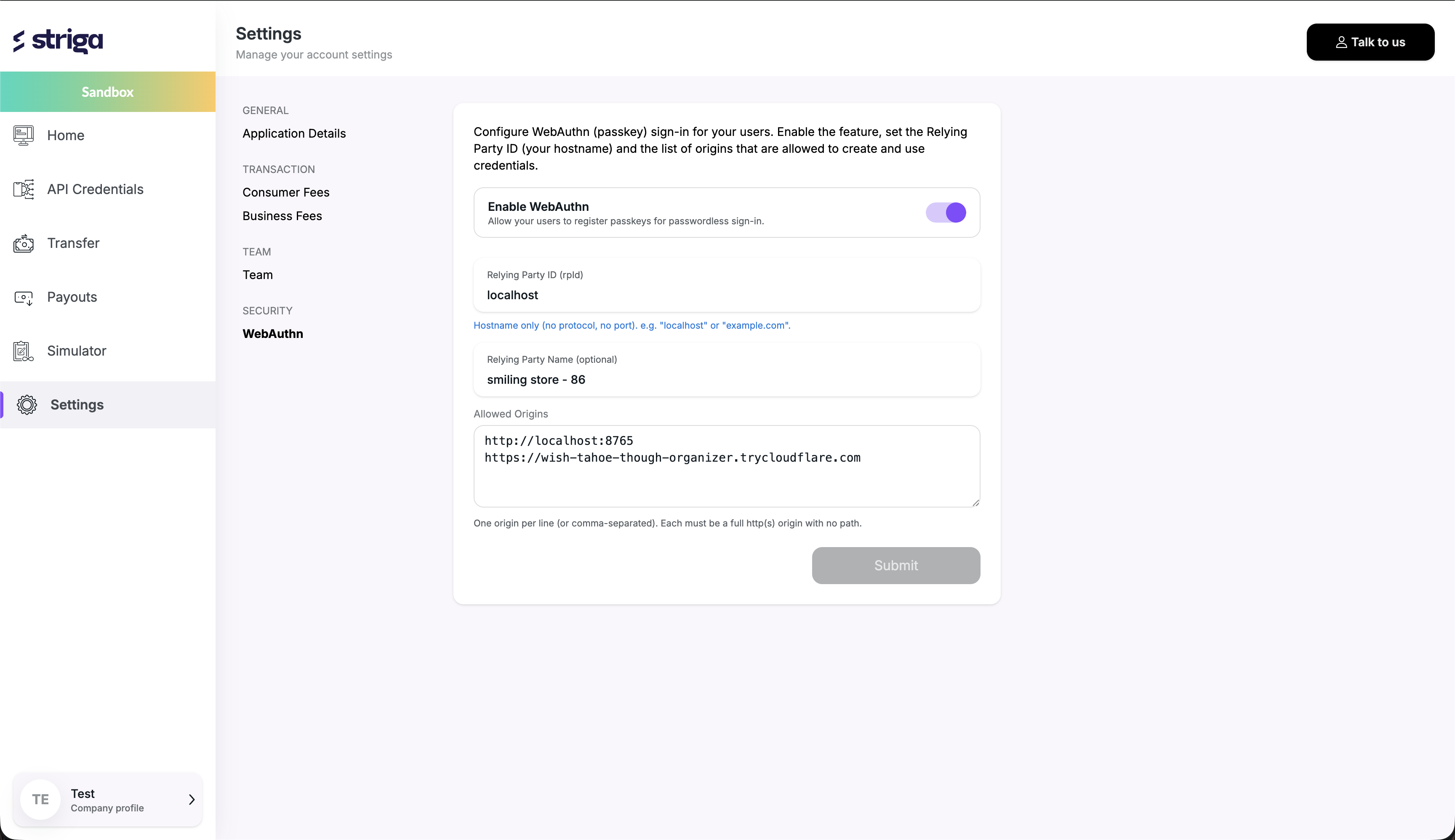Screen dimensions: 1455x840
Task: Open Application Details settings
Action: click(x=294, y=133)
